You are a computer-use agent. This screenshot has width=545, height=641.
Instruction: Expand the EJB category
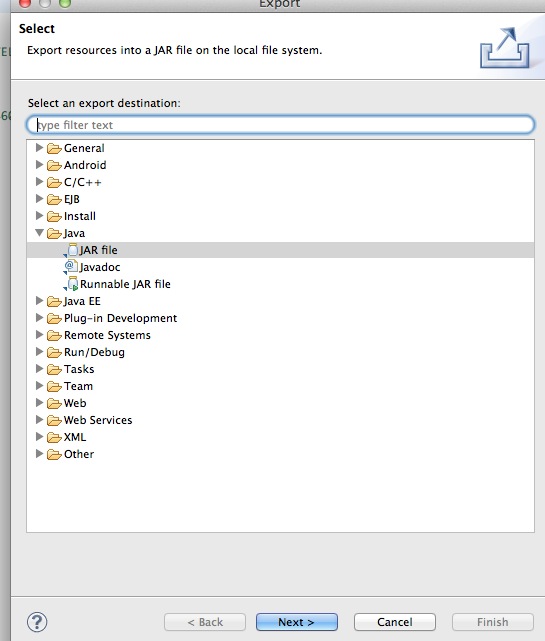(39, 199)
